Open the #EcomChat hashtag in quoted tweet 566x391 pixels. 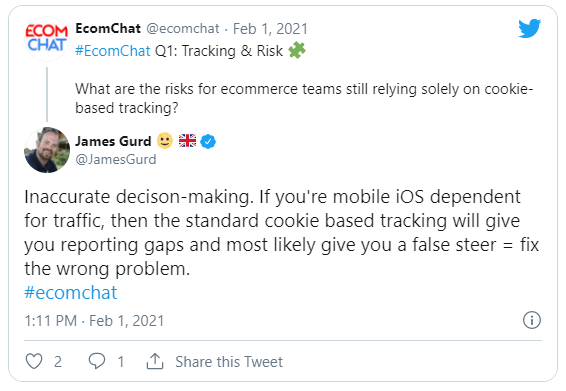pyautogui.click(x=113, y=51)
